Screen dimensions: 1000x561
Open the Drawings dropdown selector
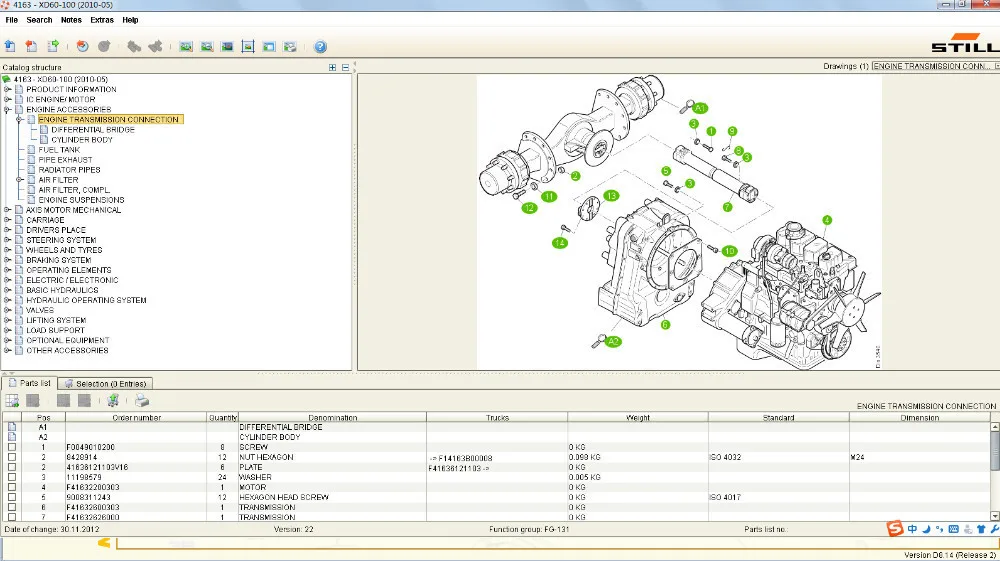pyautogui.click(x=935, y=66)
